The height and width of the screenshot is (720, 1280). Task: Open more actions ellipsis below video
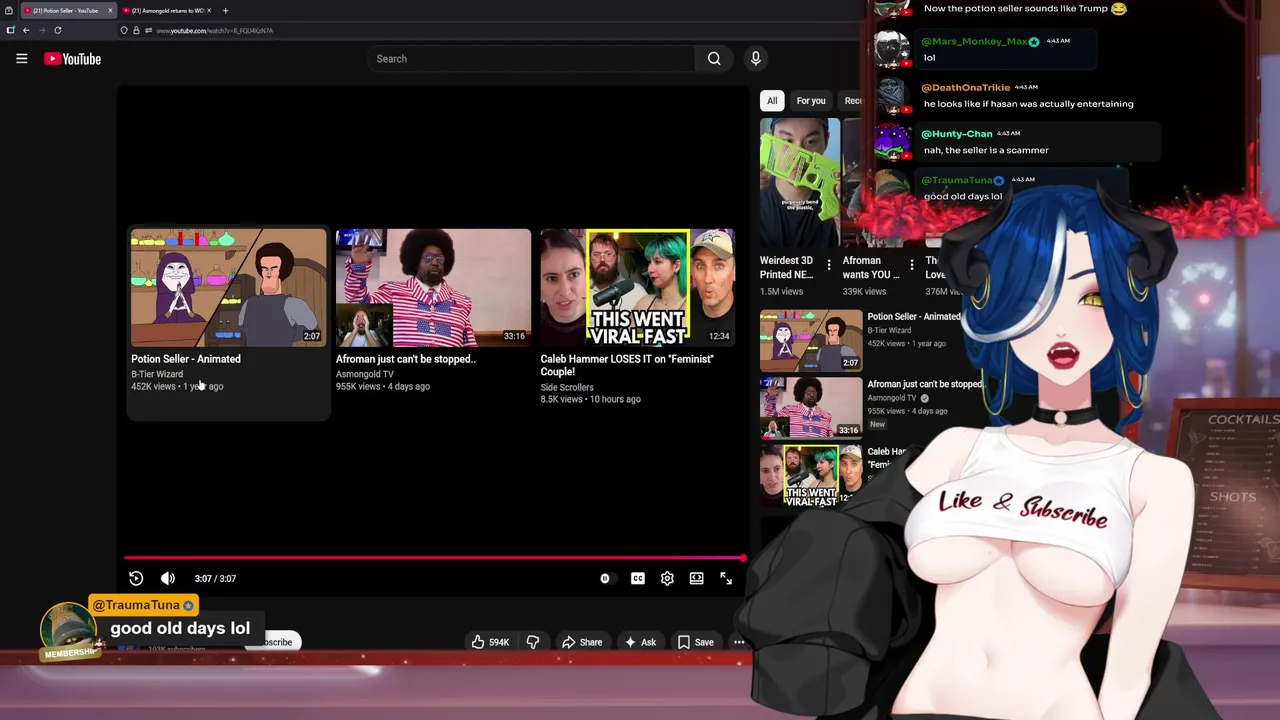739,642
